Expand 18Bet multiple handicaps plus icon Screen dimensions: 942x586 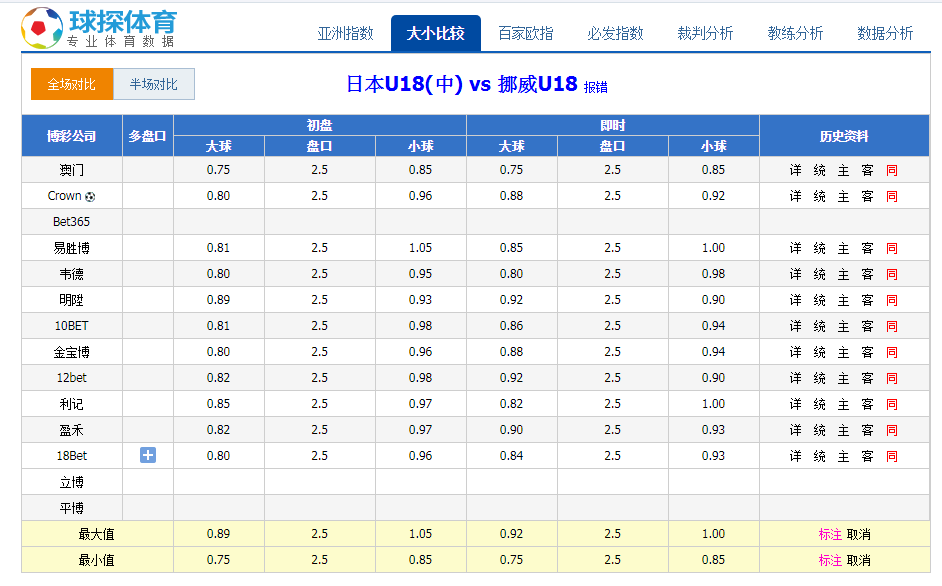148,456
